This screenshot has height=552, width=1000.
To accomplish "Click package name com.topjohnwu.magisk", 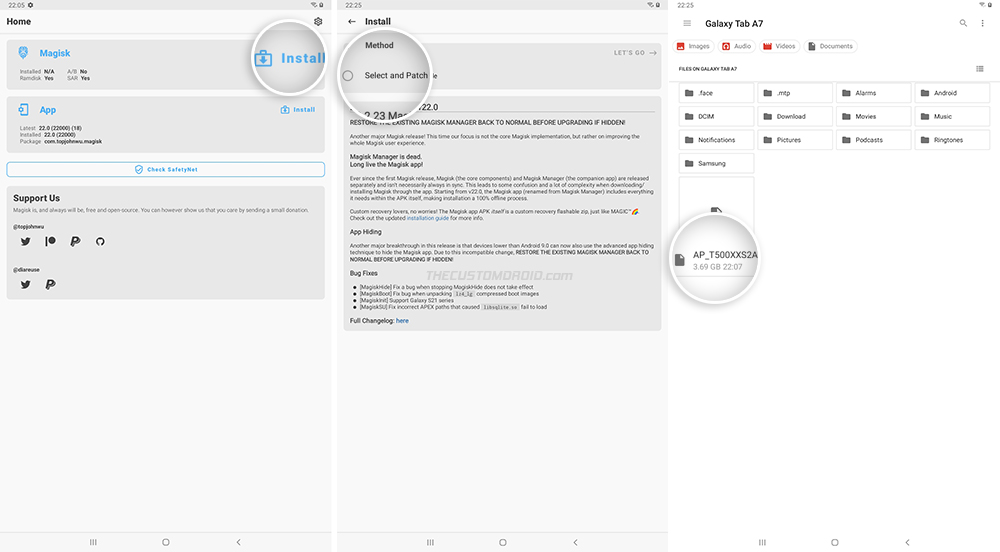I will (x=73, y=142).
